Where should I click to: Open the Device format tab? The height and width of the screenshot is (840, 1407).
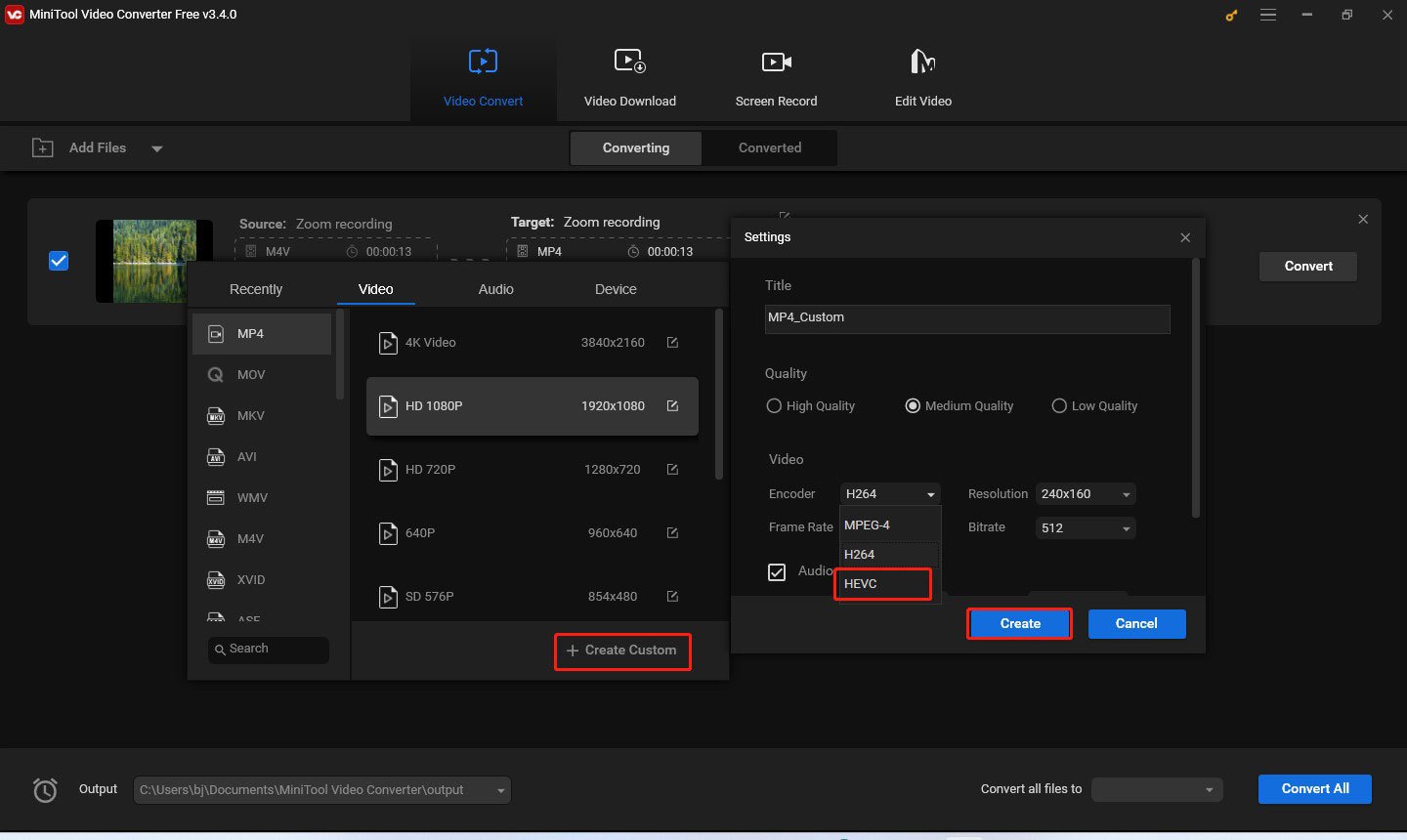[x=616, y=289]
